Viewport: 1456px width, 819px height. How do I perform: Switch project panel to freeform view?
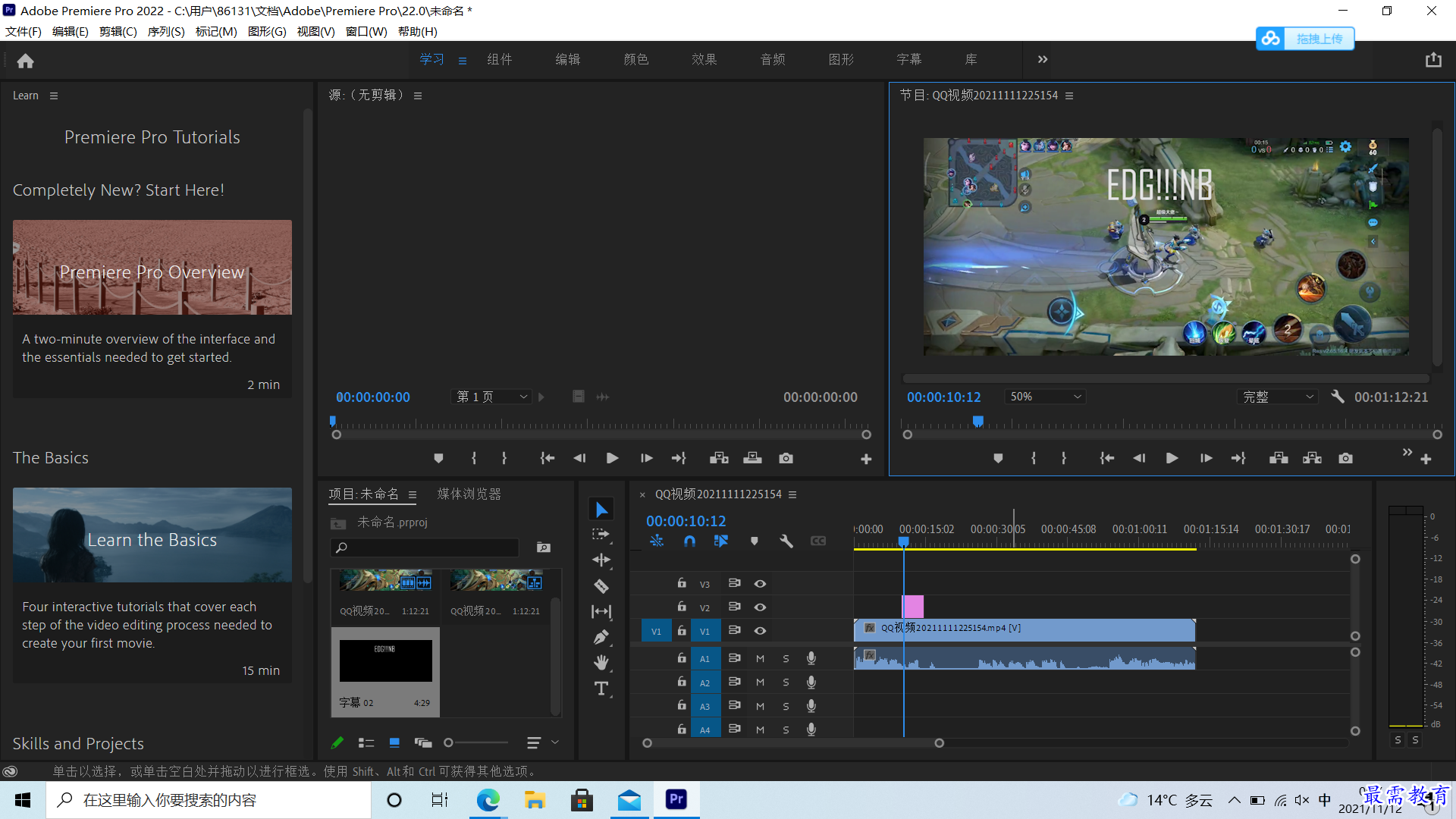[422, 743]
